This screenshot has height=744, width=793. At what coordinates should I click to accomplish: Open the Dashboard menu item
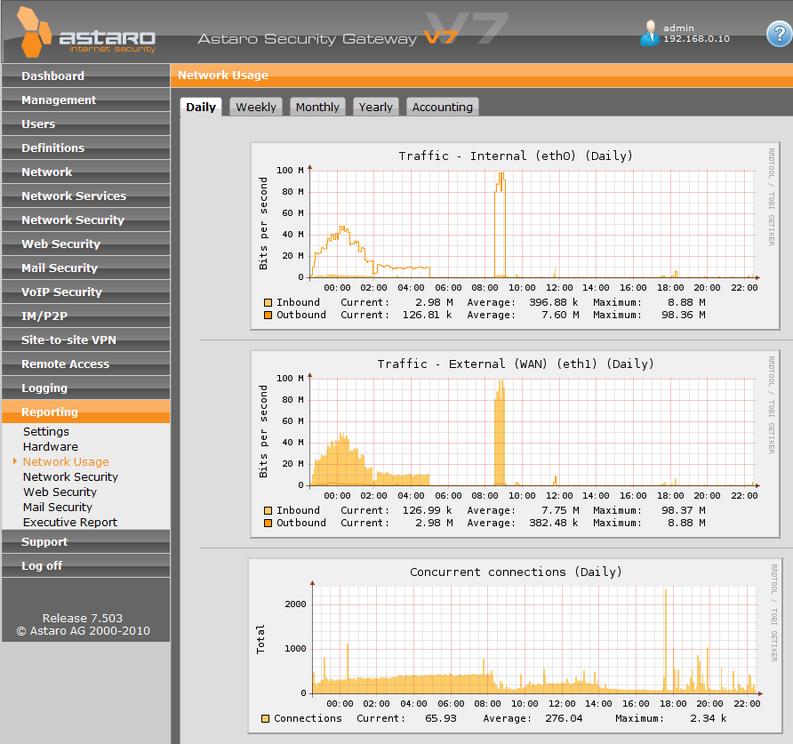[x=53, y=76]
